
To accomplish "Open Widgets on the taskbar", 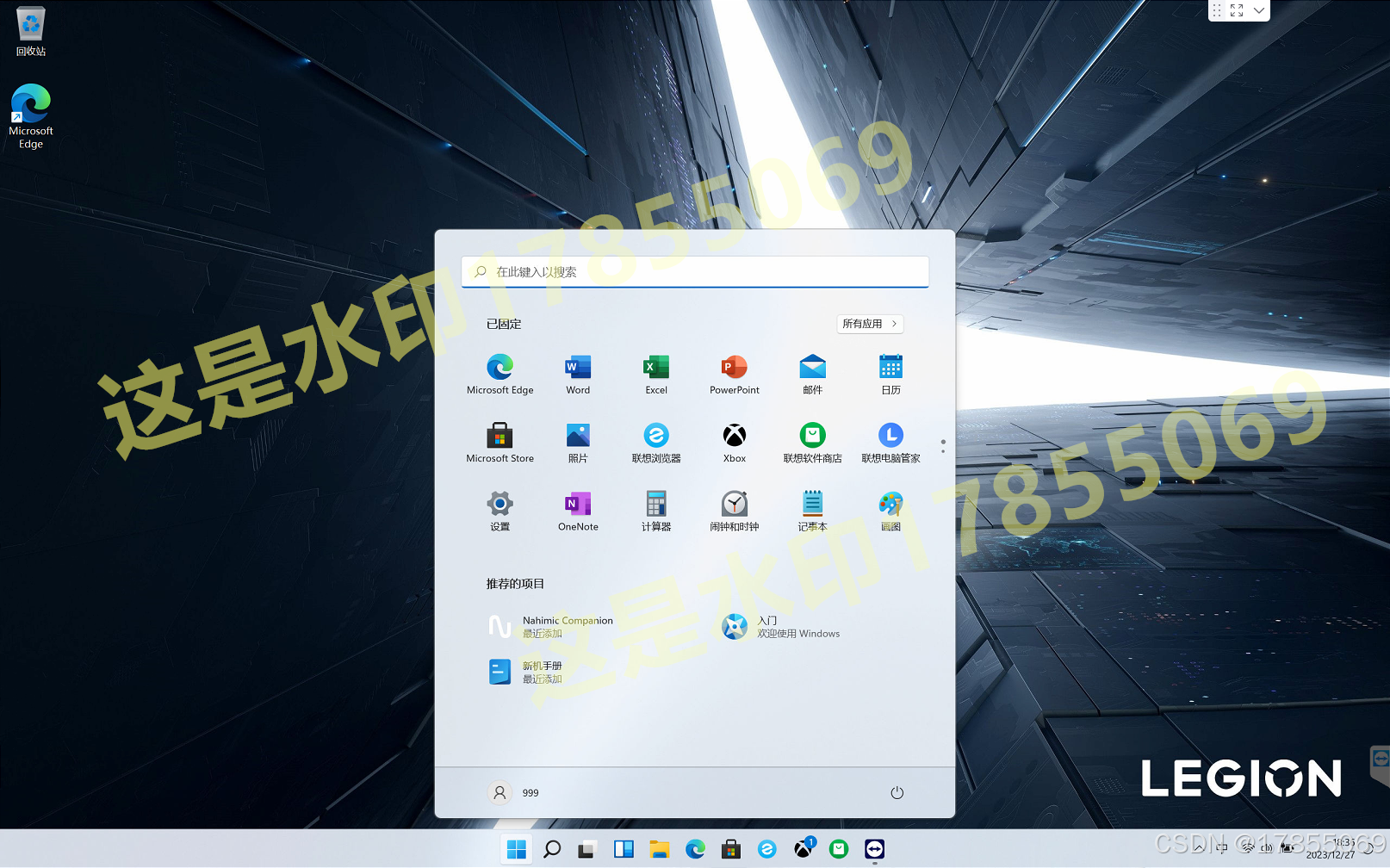I will tap(624, 849).
